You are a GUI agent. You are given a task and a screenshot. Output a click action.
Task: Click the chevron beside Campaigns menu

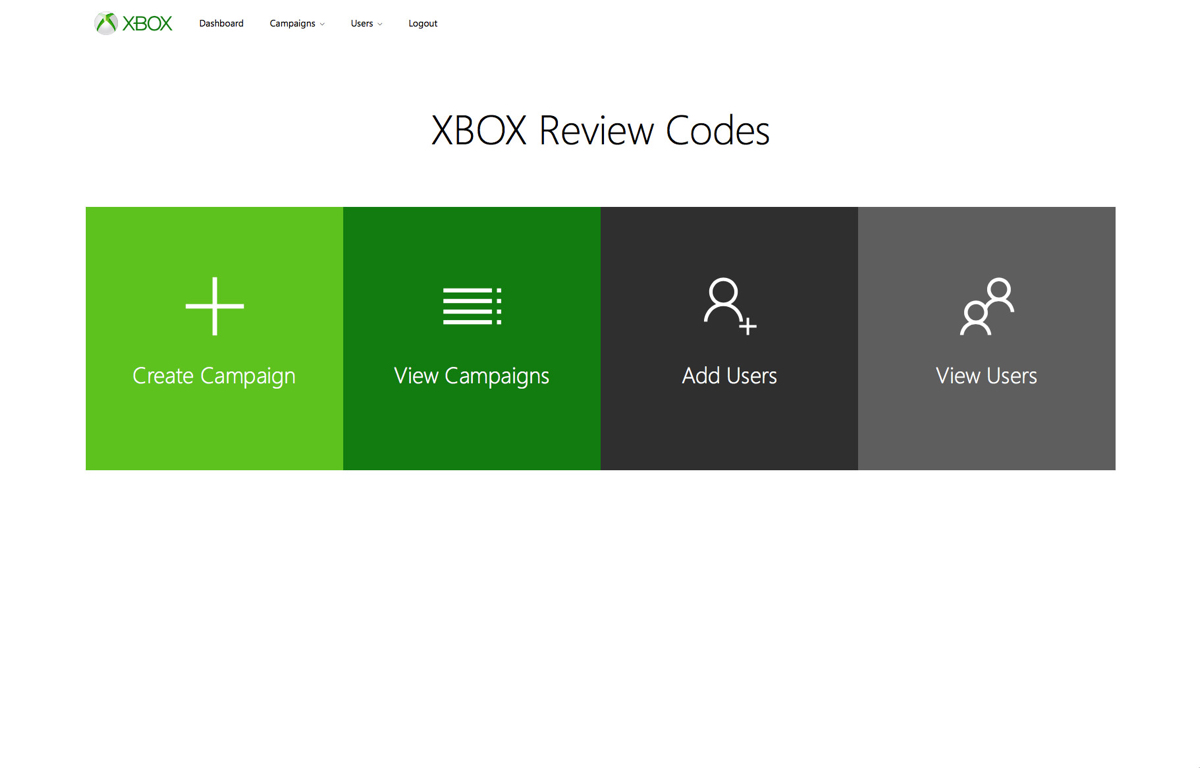(x=322, y=24)
